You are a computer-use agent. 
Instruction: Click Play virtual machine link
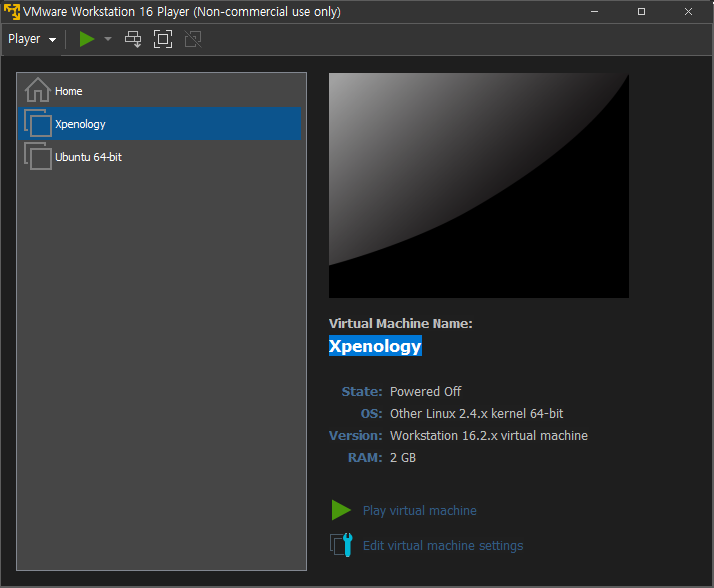(x=419, y=511)
